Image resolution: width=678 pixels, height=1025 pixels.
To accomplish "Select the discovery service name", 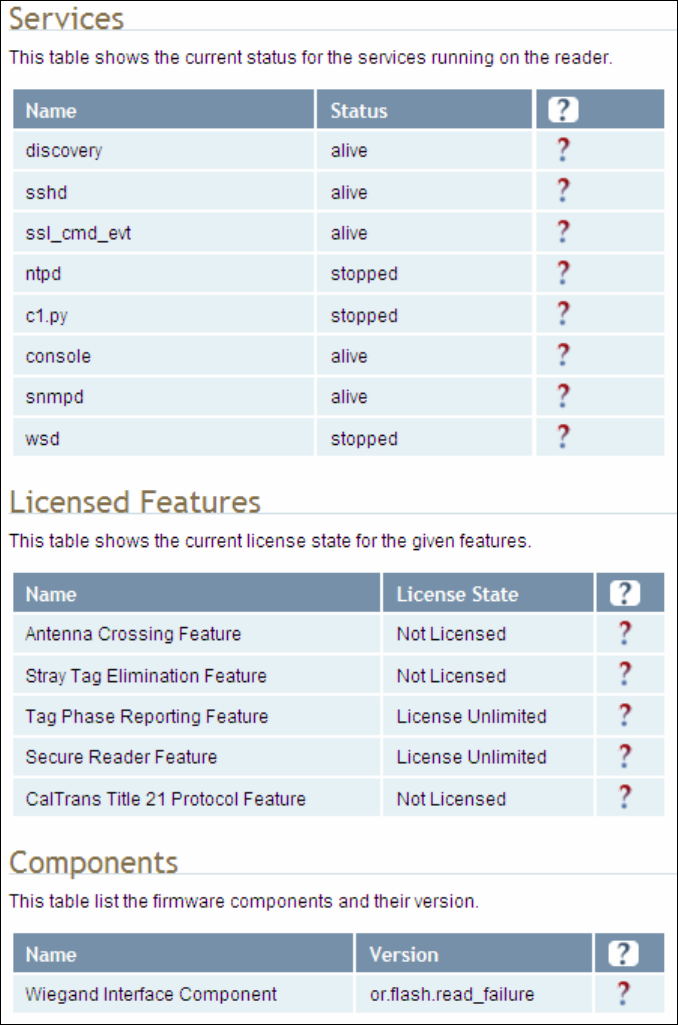I will click(64, 151).
